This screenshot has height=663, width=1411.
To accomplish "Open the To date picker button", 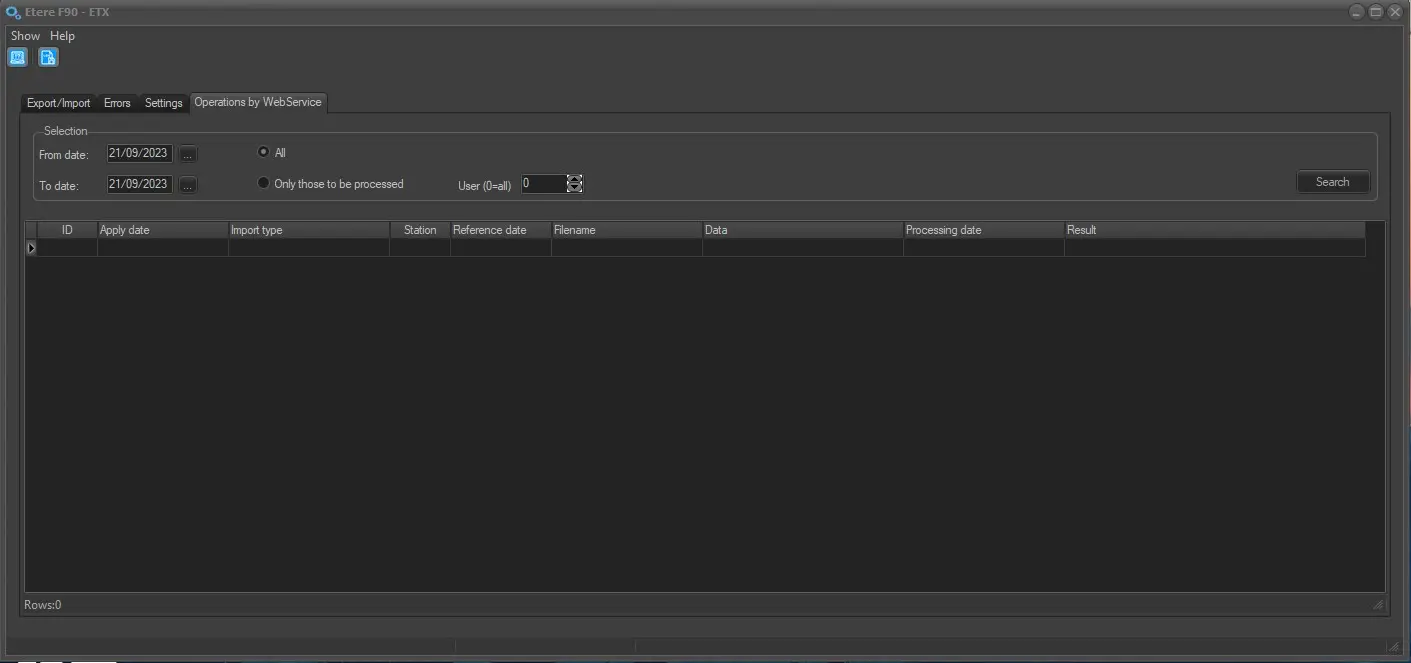I will tap(188, 185).
